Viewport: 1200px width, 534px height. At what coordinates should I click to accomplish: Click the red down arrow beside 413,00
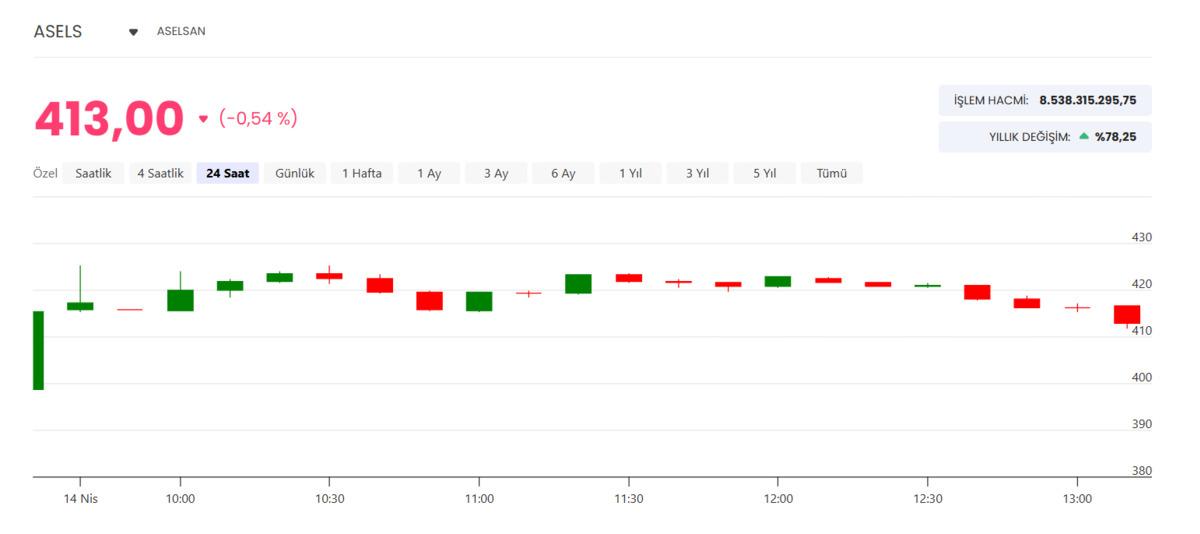(203, 119)
